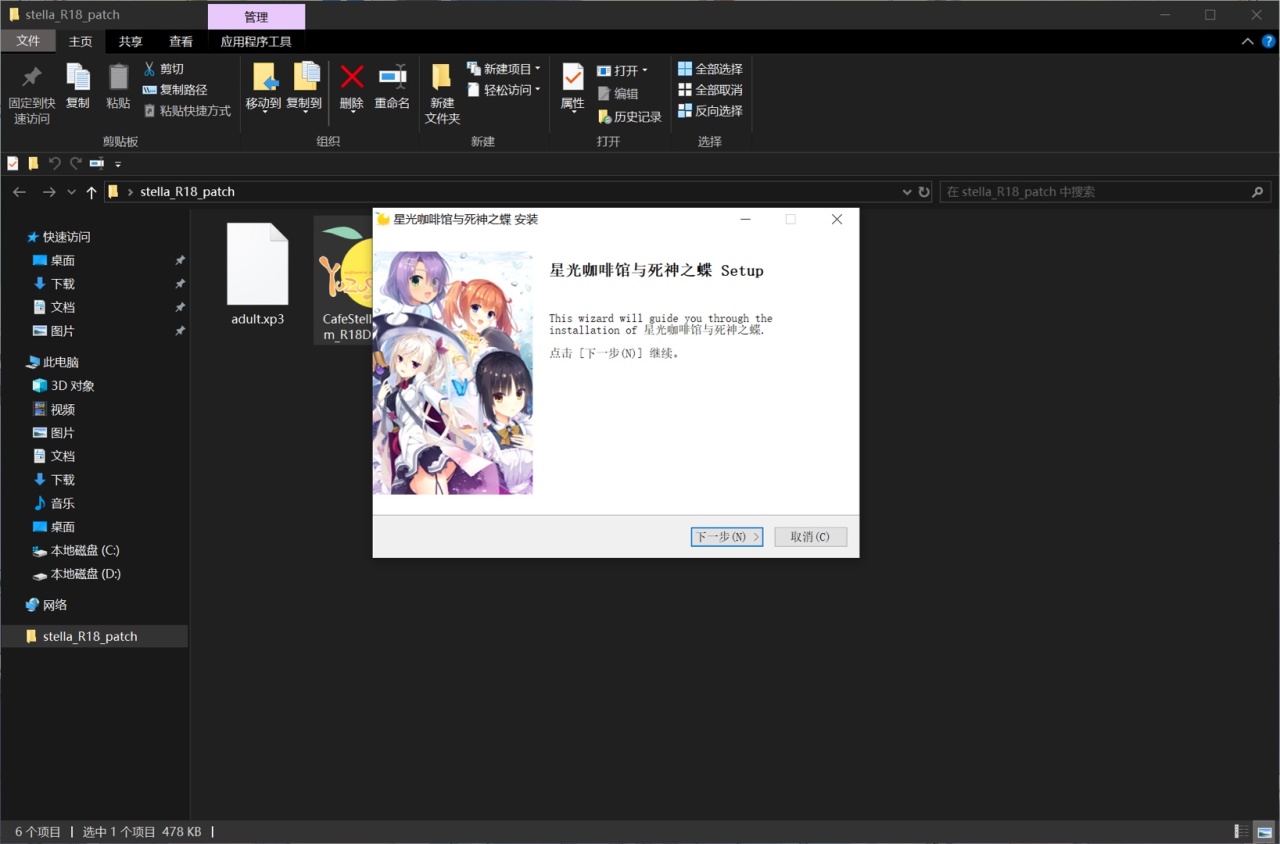The width and height of the screenshot is (1280, 844).
Task: Click 复制路径 in the ribbon
Action: 175,90
